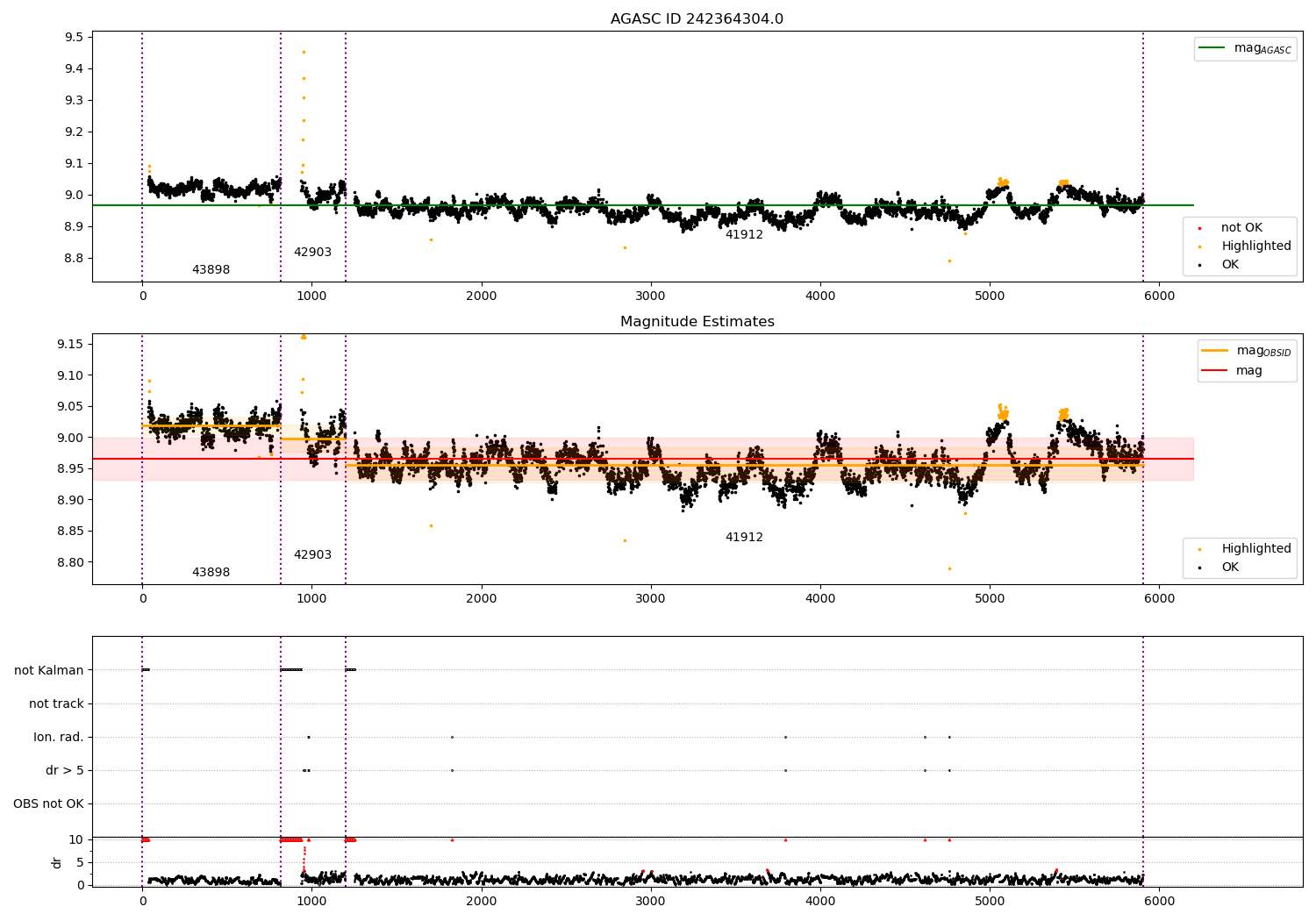This screenshot has width=1316, height=921.
Task: Click the black 'OK' marker in top legend
Action: click(x=1199, y=265)
